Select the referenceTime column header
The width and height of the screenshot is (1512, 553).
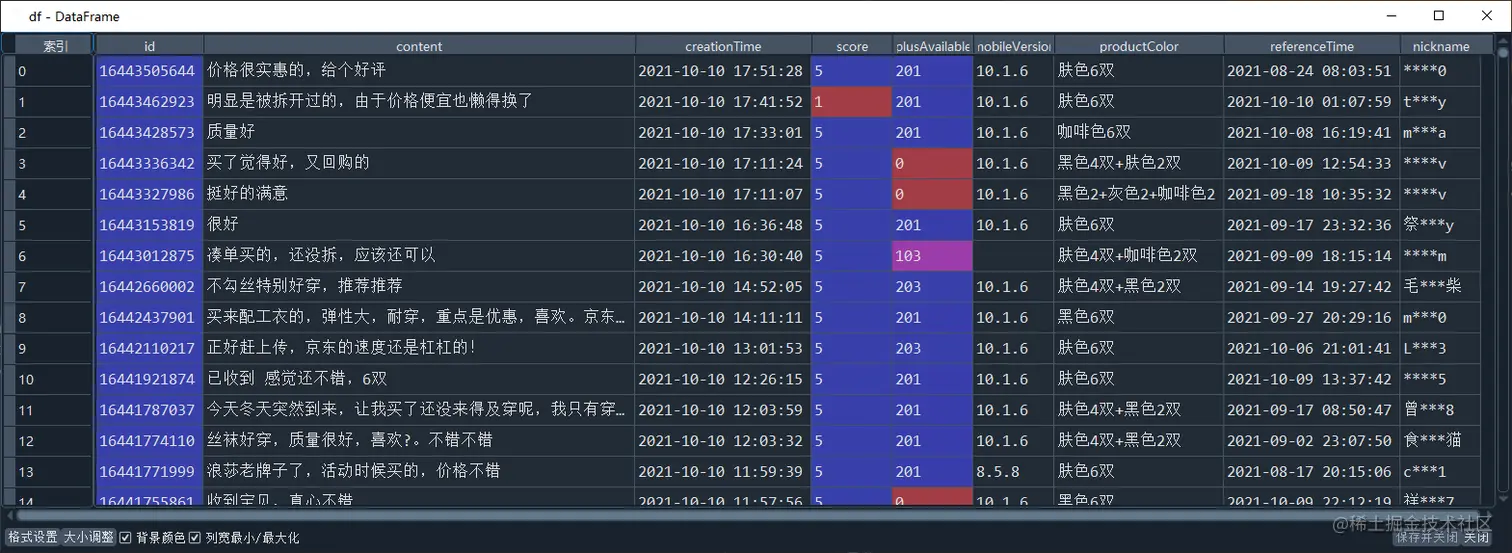tap(1312, 46)
